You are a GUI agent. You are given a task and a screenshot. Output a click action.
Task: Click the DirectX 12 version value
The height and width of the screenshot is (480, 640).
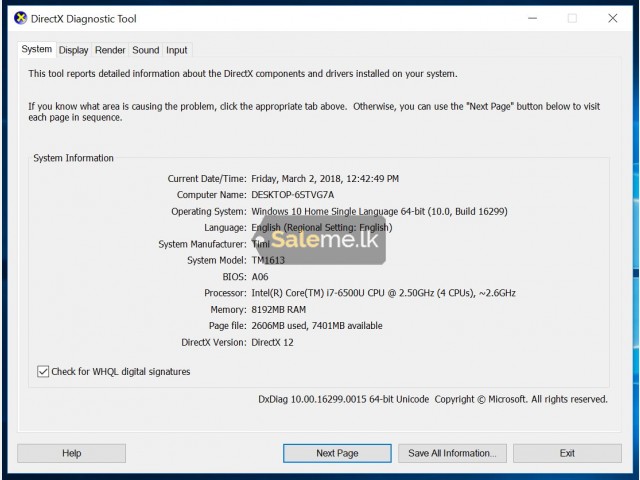(272, 342)
